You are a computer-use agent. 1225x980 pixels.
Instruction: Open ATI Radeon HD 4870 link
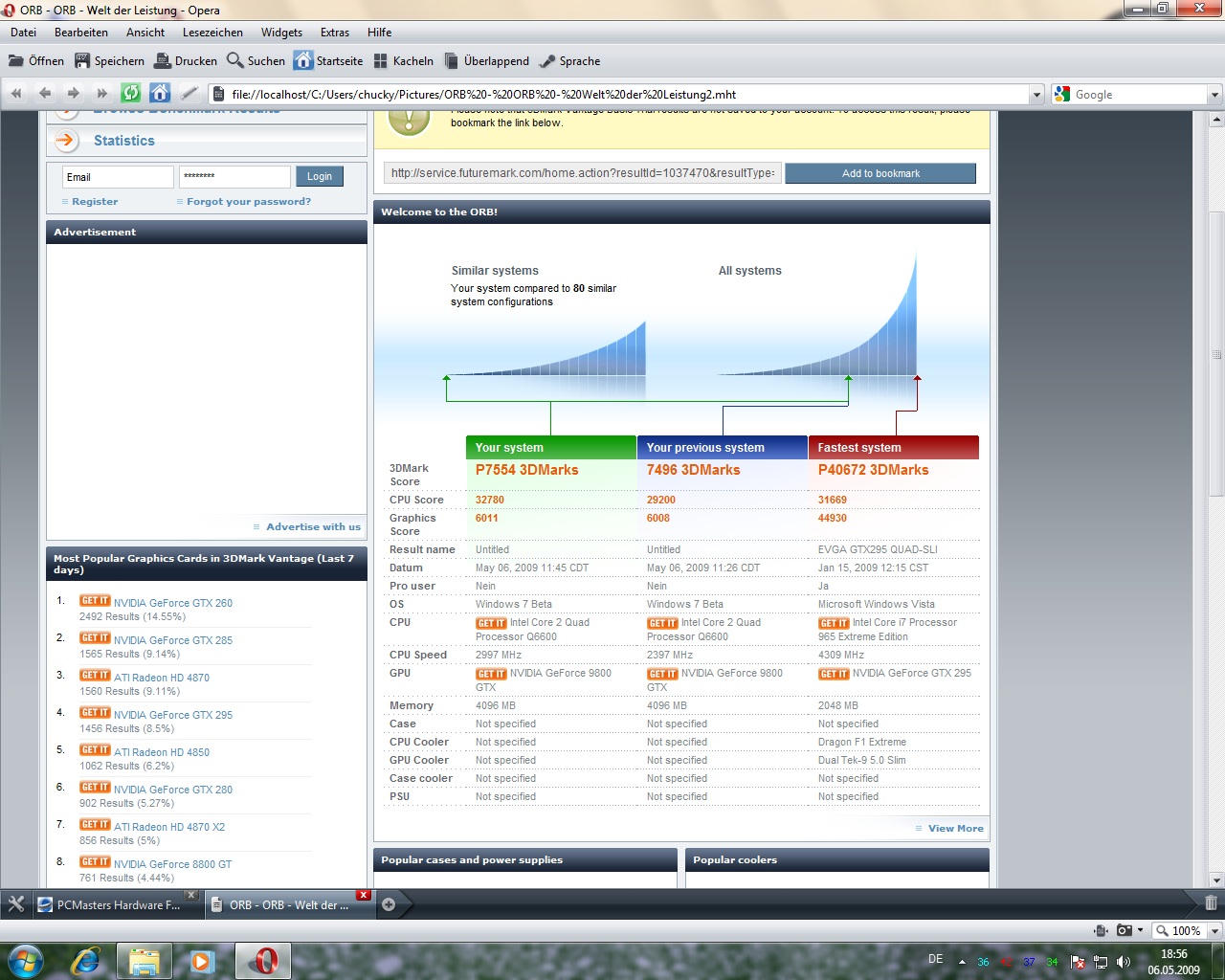point(162,678)
